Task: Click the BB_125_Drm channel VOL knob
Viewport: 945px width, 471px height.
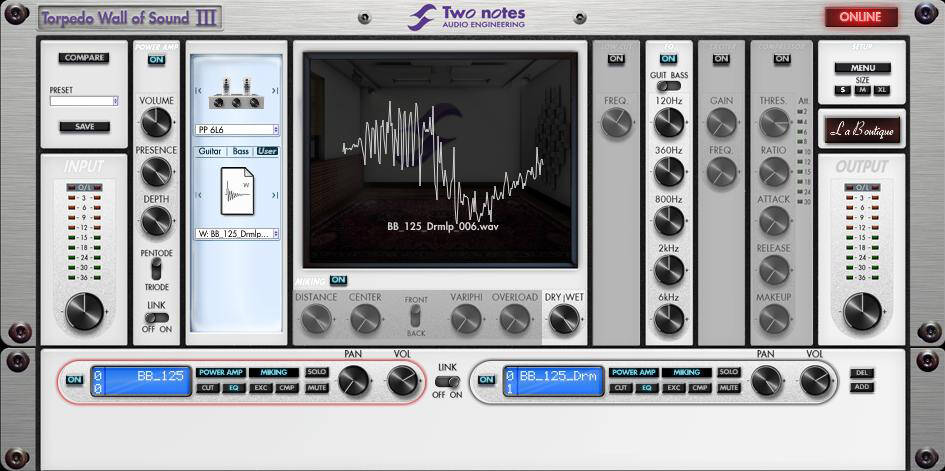Action: [815, 381]
